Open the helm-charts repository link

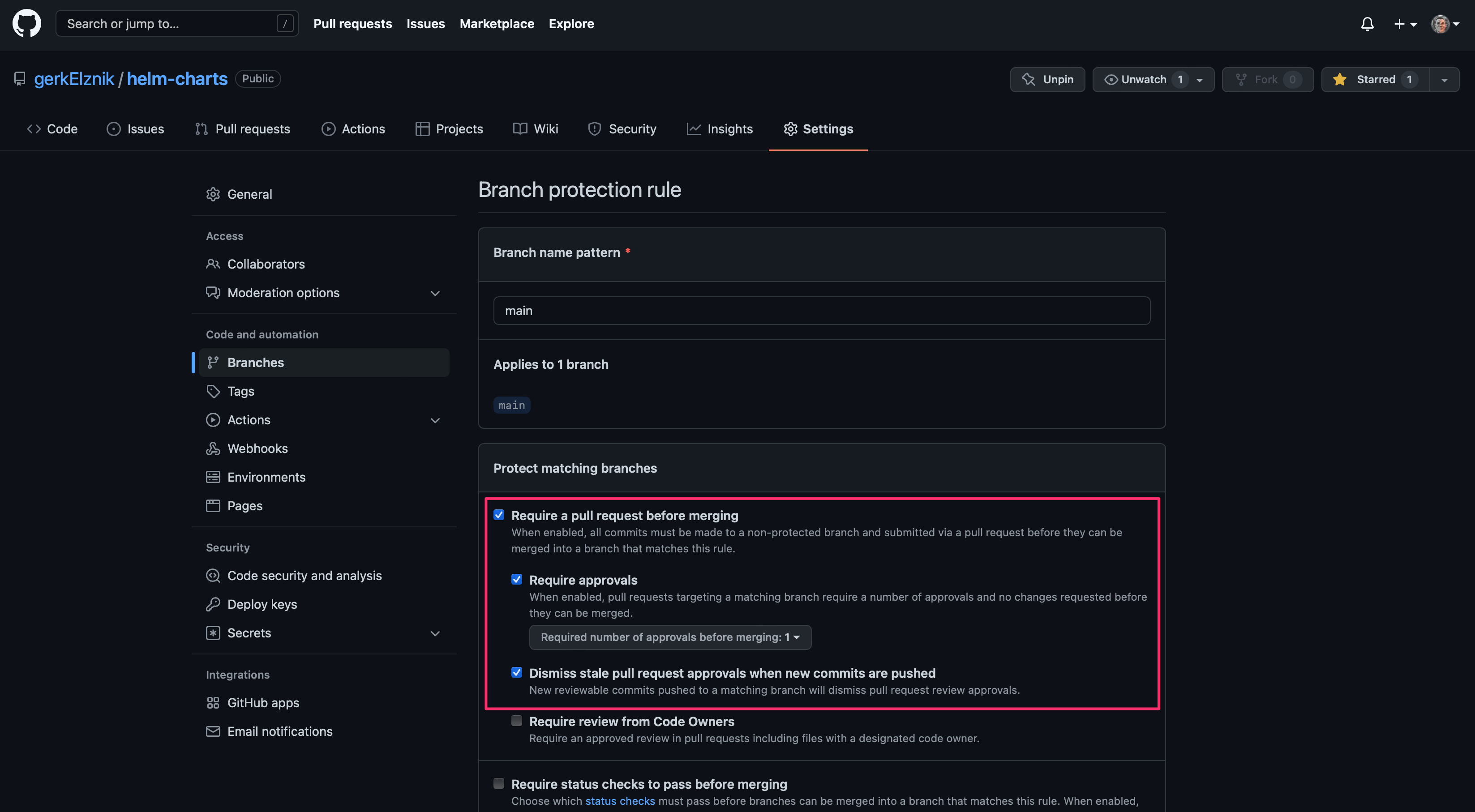pos(177,79)
